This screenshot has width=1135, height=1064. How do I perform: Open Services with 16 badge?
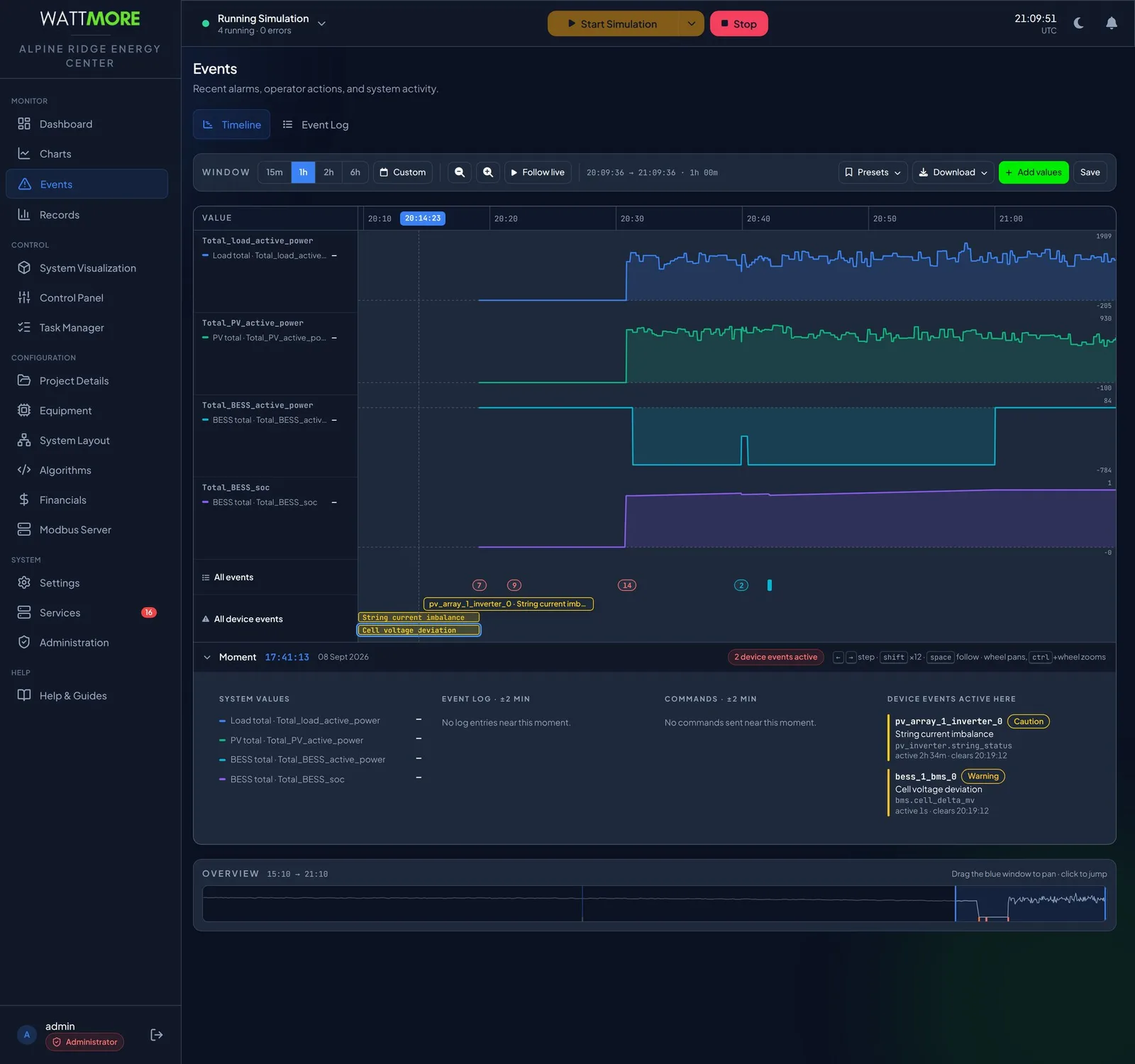[x=87, y=613]
